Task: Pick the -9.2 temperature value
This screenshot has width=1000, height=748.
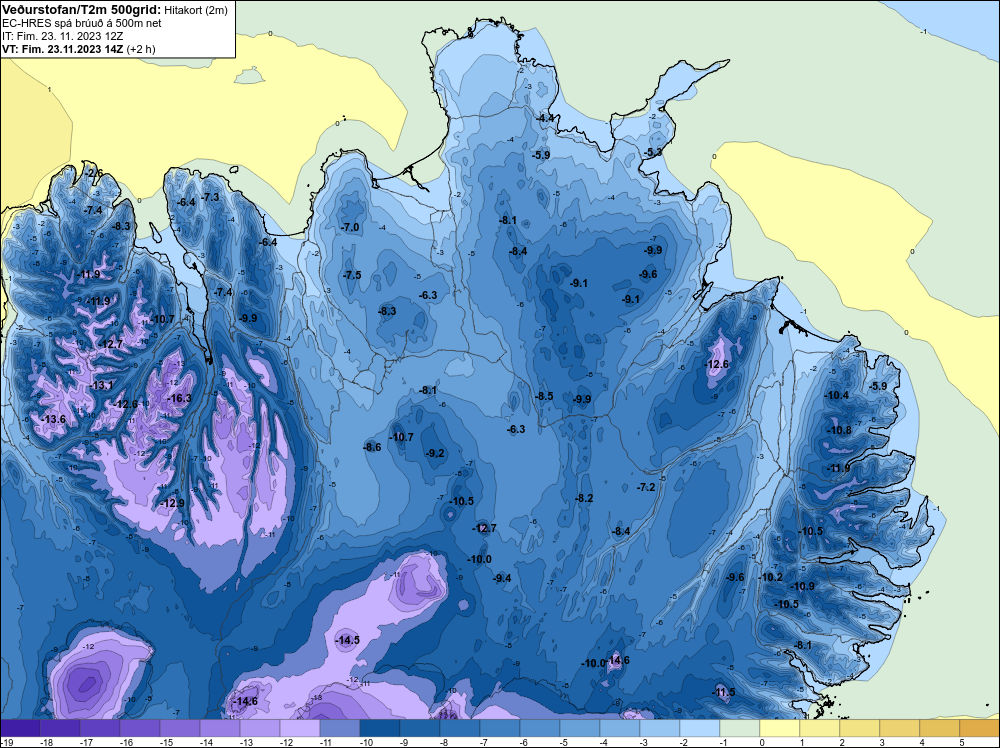Action: click(x=436, y=453)
